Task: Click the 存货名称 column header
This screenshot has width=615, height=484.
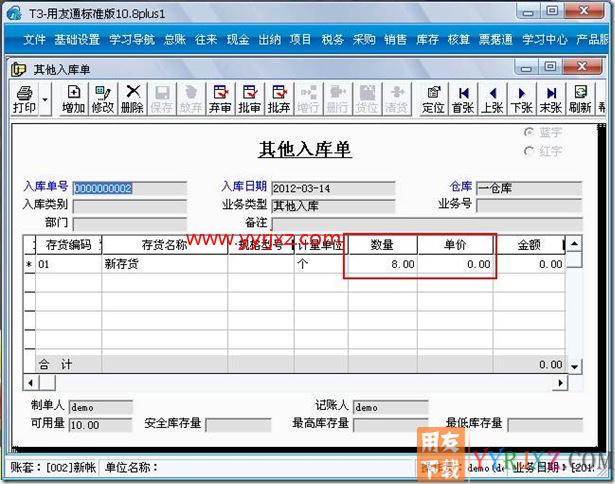Action: coord(165,245)
